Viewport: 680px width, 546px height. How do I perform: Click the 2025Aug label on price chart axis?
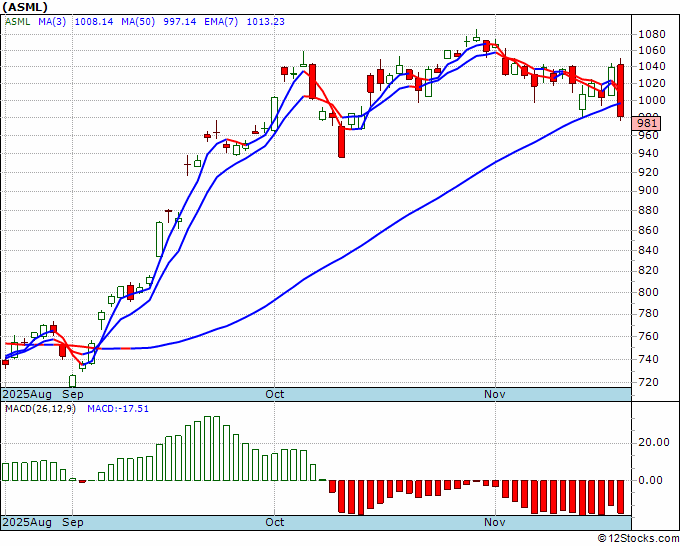[x=27, y=394]
